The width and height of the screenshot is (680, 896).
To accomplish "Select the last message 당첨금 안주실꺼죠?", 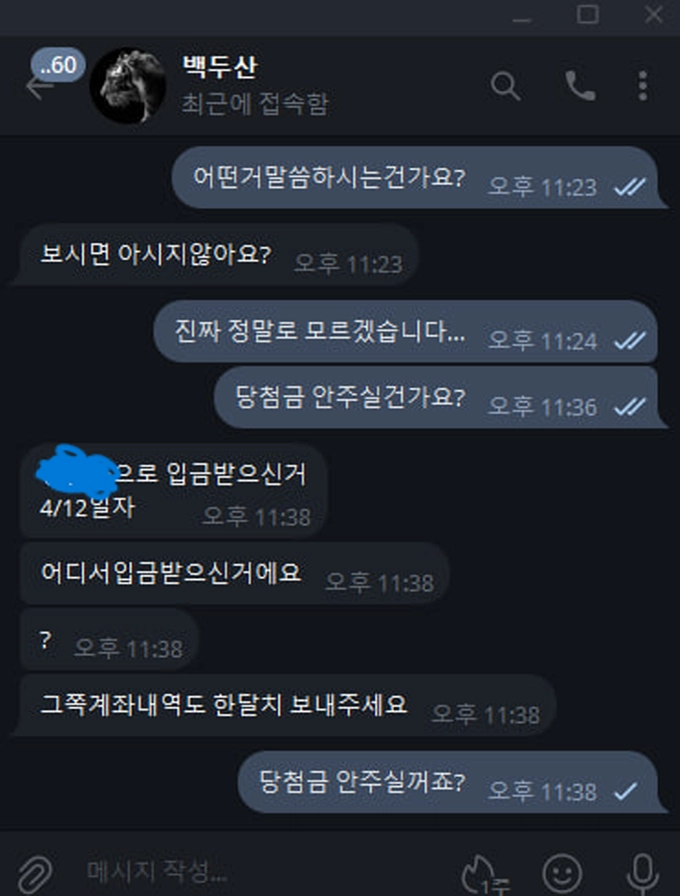I will point(451,782).
